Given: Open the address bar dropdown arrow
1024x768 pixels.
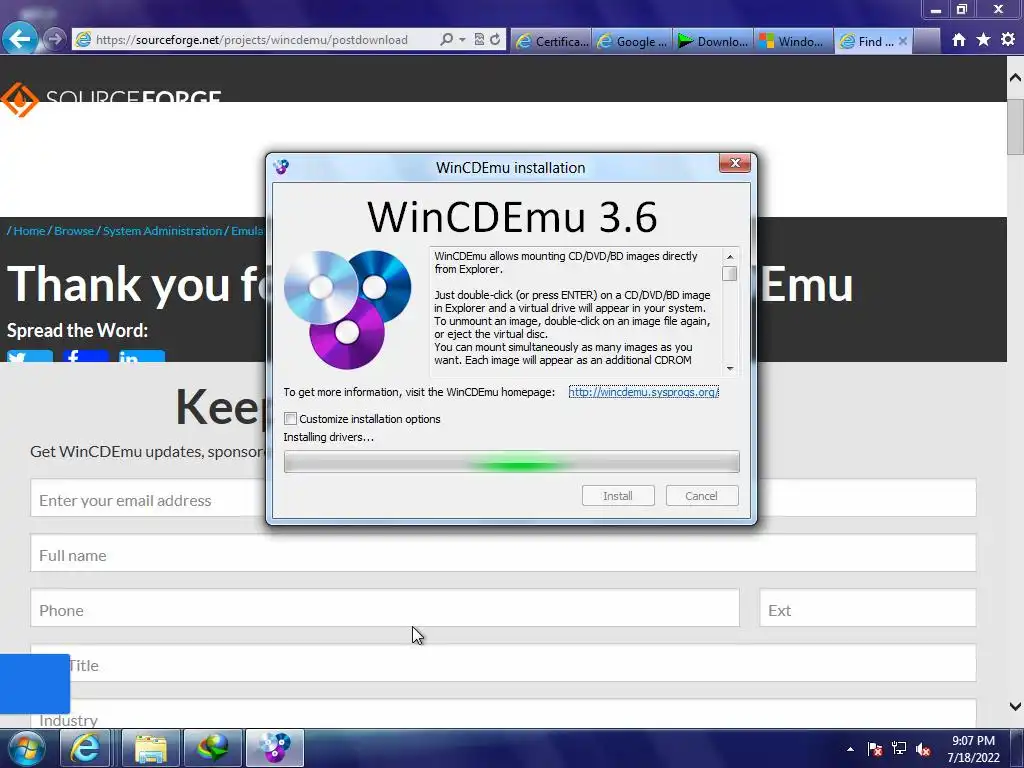Looking at the screenshot, I should pyautogui.click(x=462, y=40).
